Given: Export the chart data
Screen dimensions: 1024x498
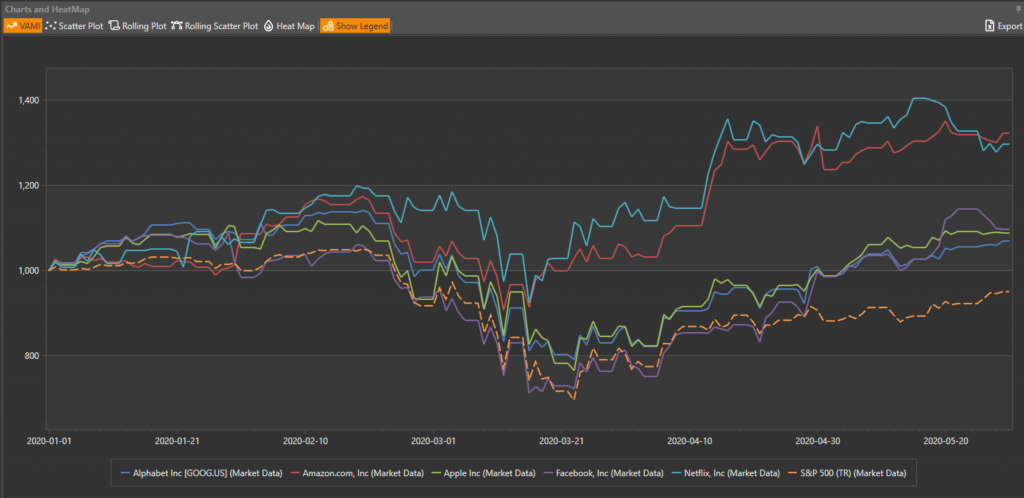Looking at the screenshot, I should pyautogui.click(x=1002, y=26).
